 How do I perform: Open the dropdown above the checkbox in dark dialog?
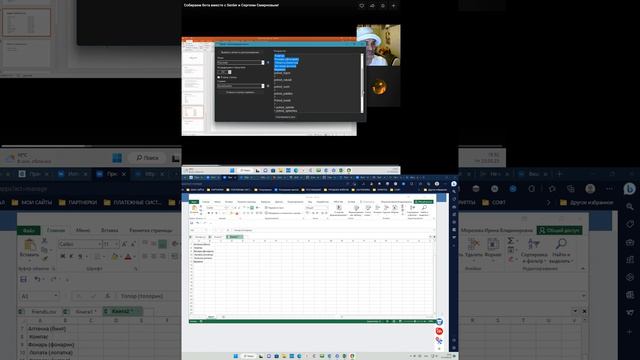tap(240, 62)
